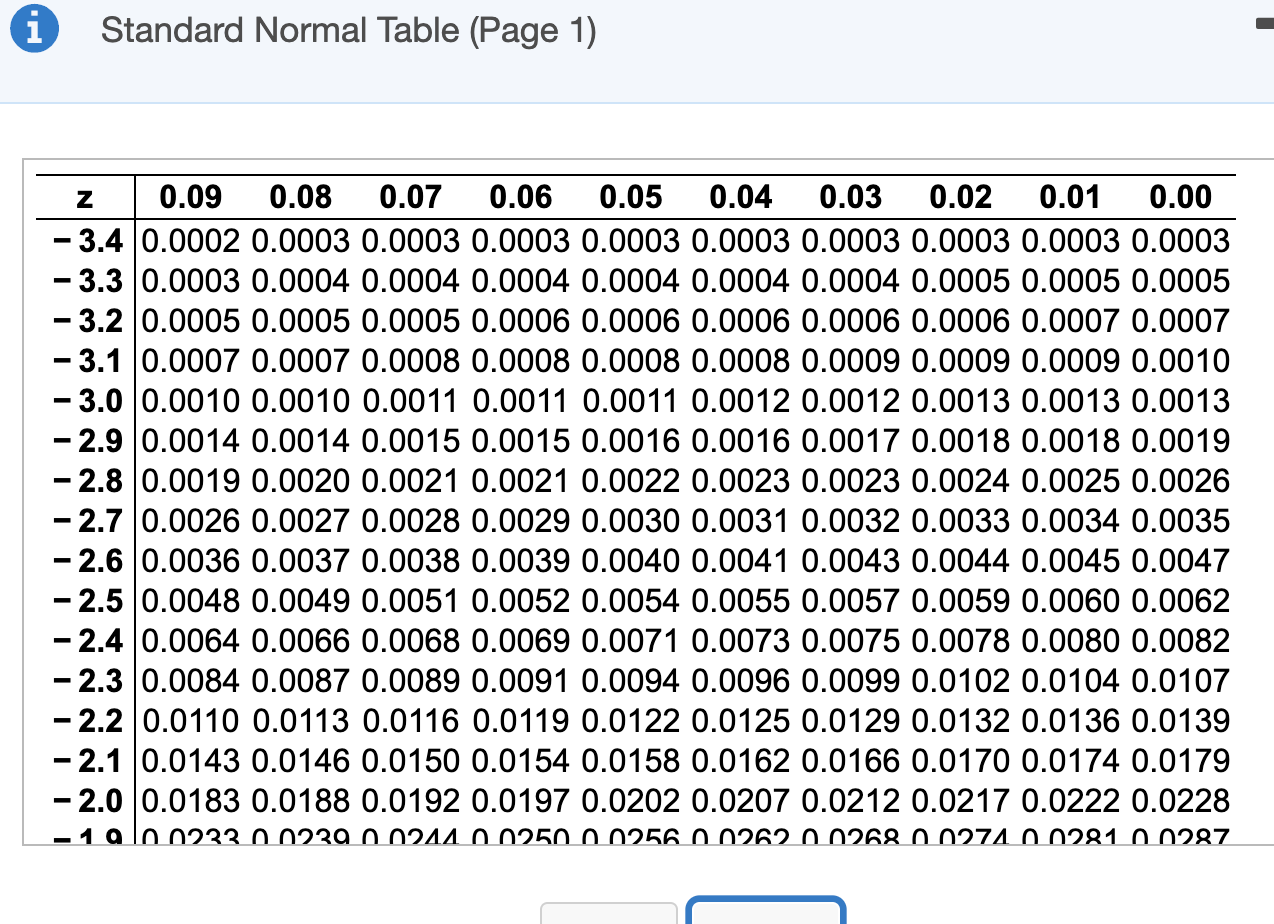
Task: Click the value 0.0013 in row -3.0
Action: [1180, 401]
